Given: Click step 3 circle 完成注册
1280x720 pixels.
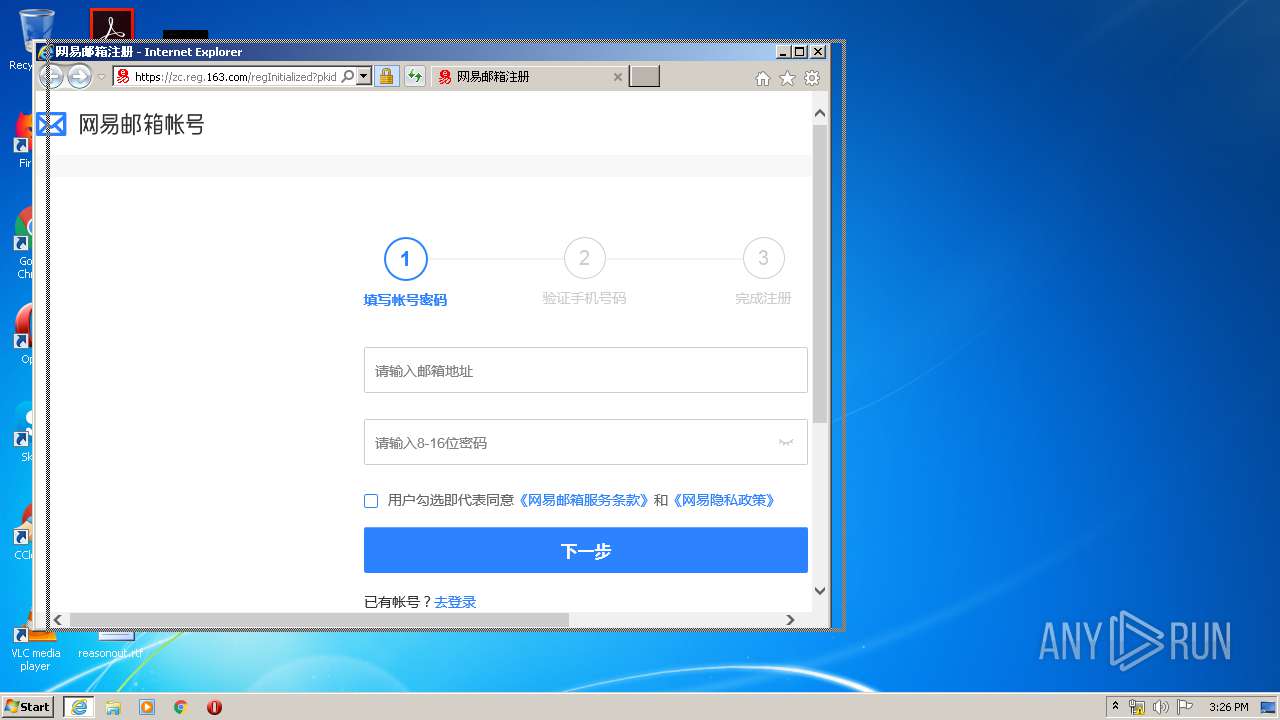Looking at the screenshot, I should pyautogui.click(x=763, y=259).
